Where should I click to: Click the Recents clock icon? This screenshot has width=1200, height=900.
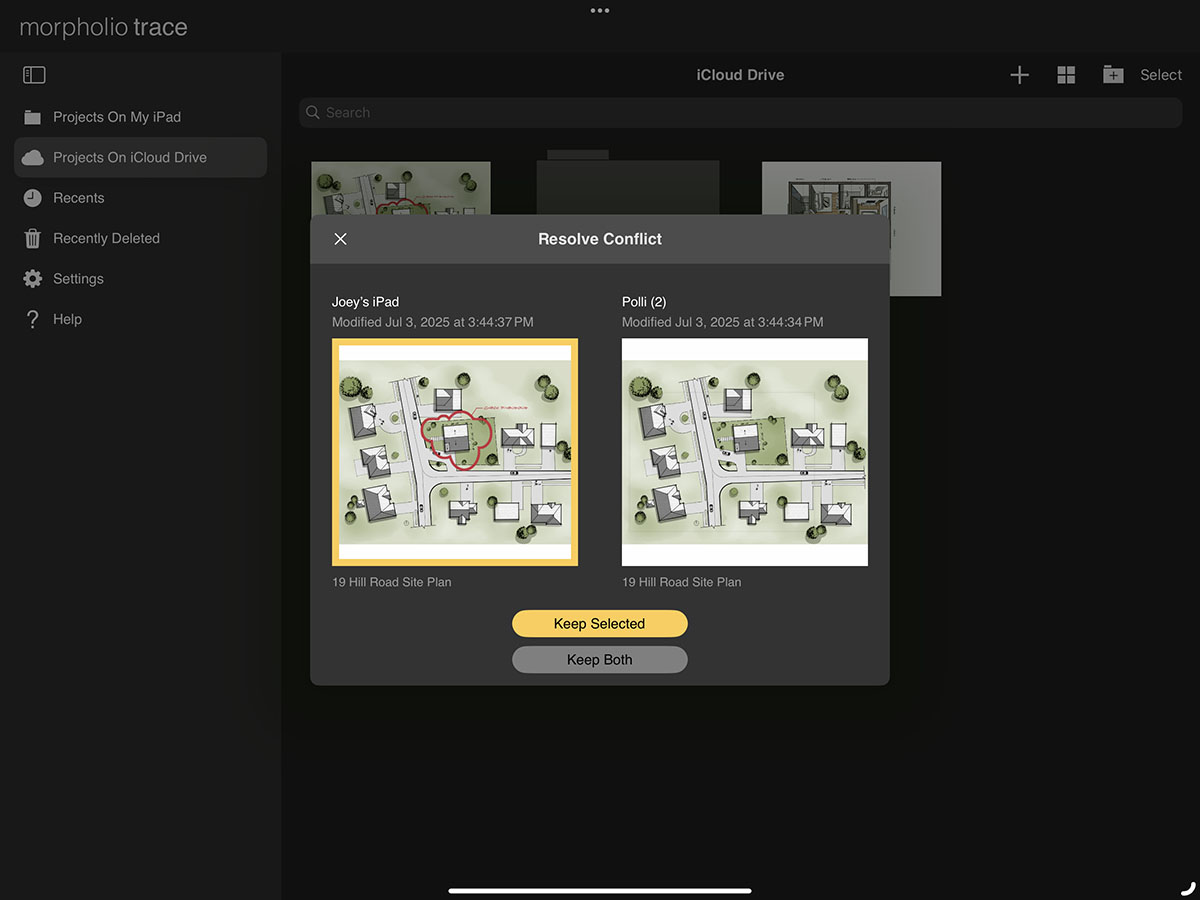[33, 198]
